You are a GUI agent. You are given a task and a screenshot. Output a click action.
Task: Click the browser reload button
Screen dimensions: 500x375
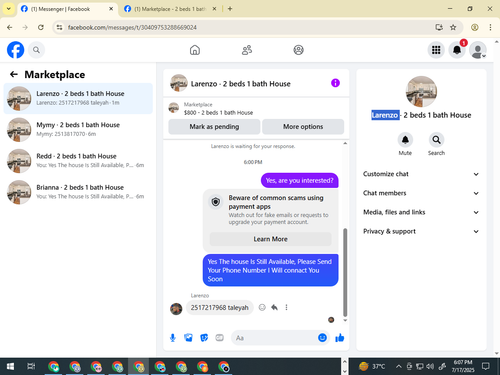pyautogui.click(x=41, y=27)
